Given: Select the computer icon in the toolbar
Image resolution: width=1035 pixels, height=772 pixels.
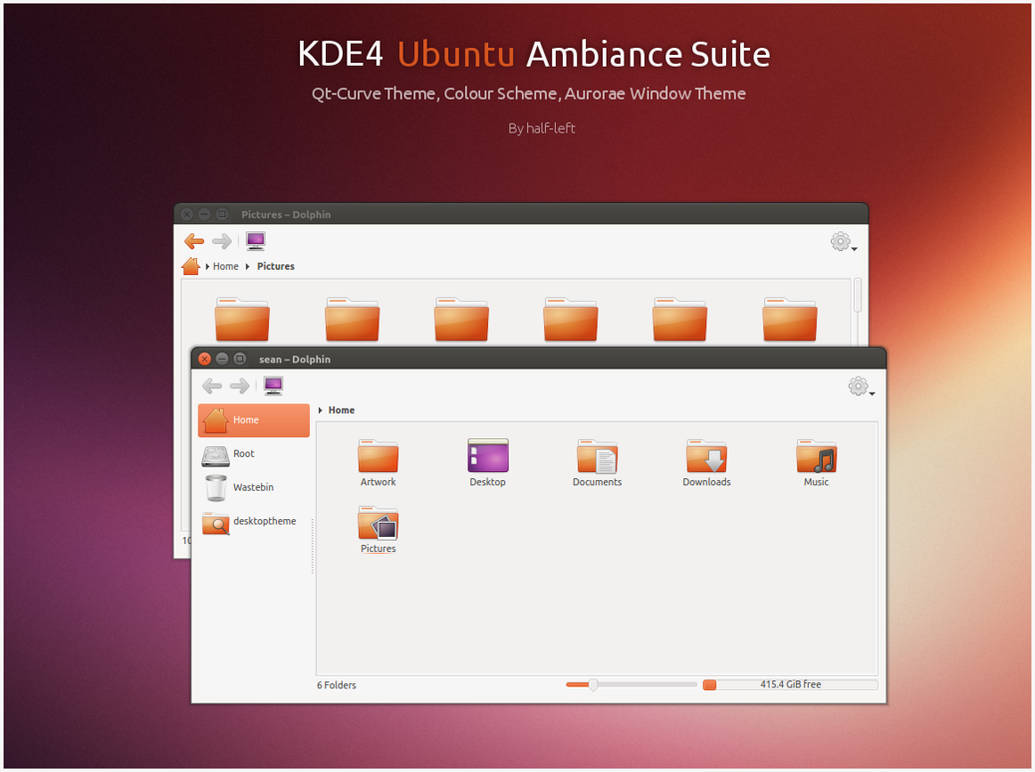Looking at the screenshot, I should 273,384.
